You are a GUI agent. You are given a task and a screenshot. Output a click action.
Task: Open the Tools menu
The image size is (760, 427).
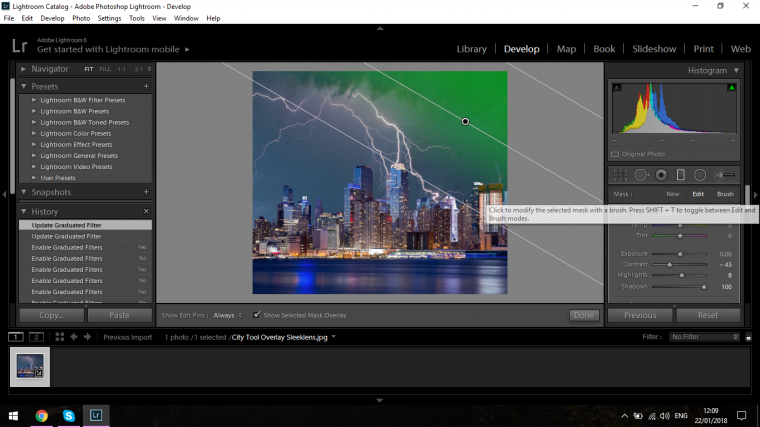click(137, 18)
